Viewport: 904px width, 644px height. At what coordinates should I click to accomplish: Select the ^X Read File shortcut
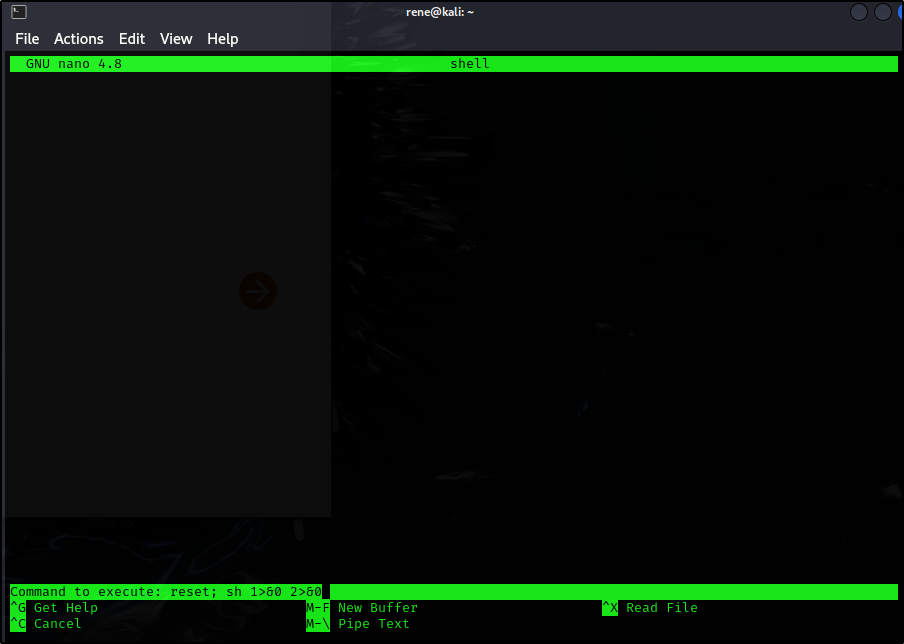pos(650,608)
